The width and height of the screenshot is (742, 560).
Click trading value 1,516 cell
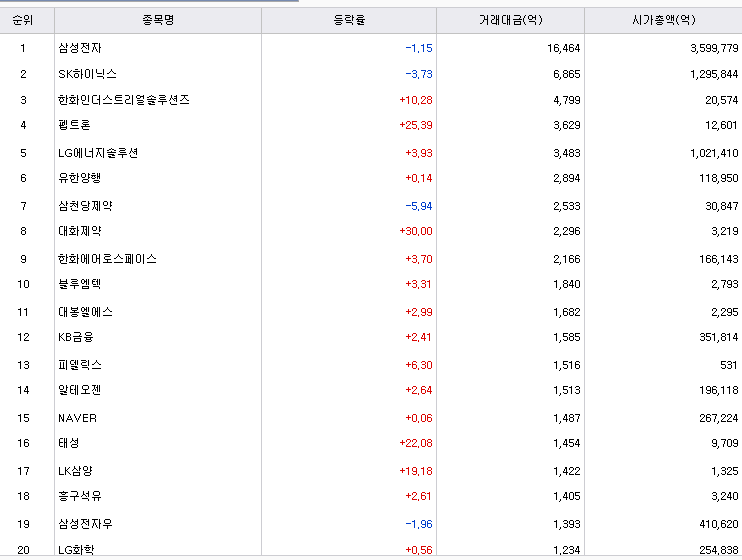[x=566, y=365]
